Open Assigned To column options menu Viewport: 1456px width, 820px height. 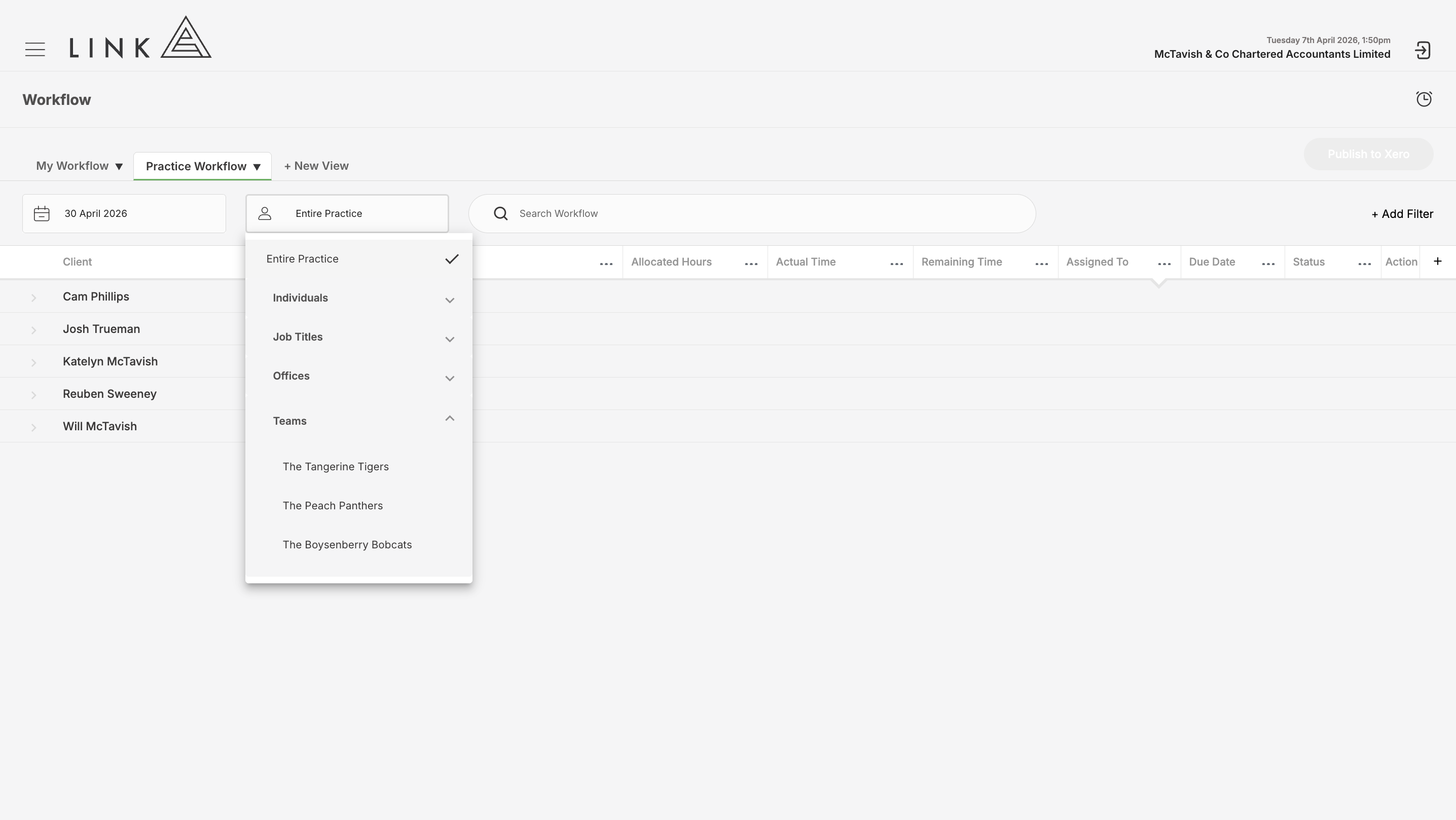[1164, 264]
